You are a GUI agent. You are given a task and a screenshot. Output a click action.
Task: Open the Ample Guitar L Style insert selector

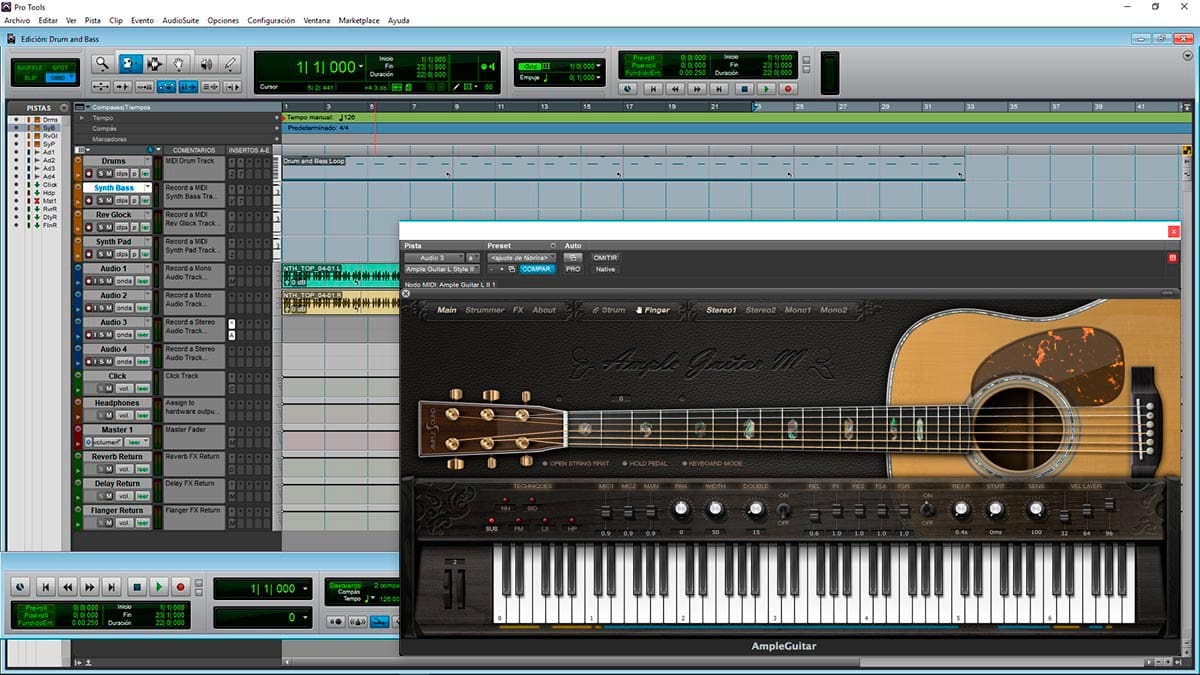[442, 269]
